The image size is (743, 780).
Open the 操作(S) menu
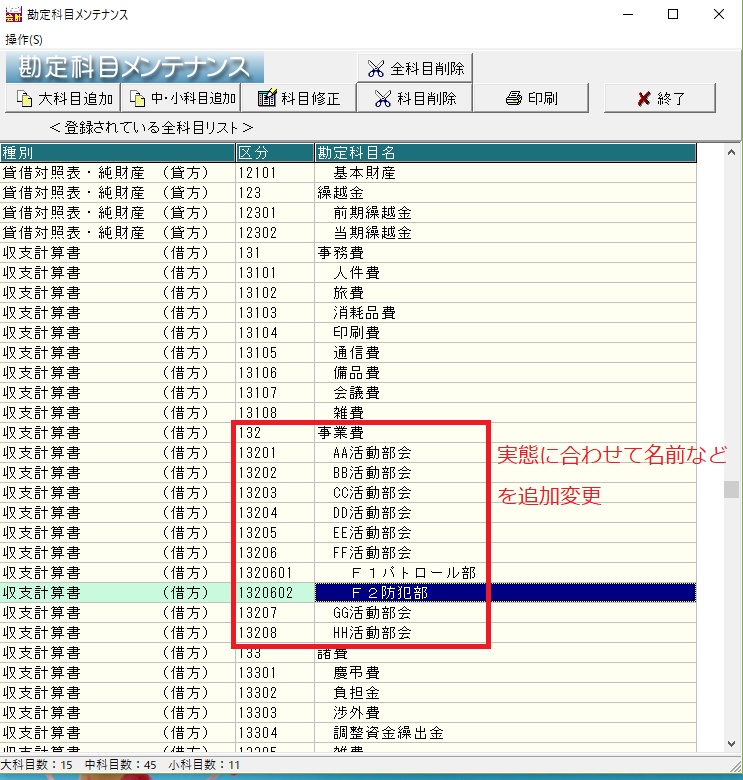point(24,39)
